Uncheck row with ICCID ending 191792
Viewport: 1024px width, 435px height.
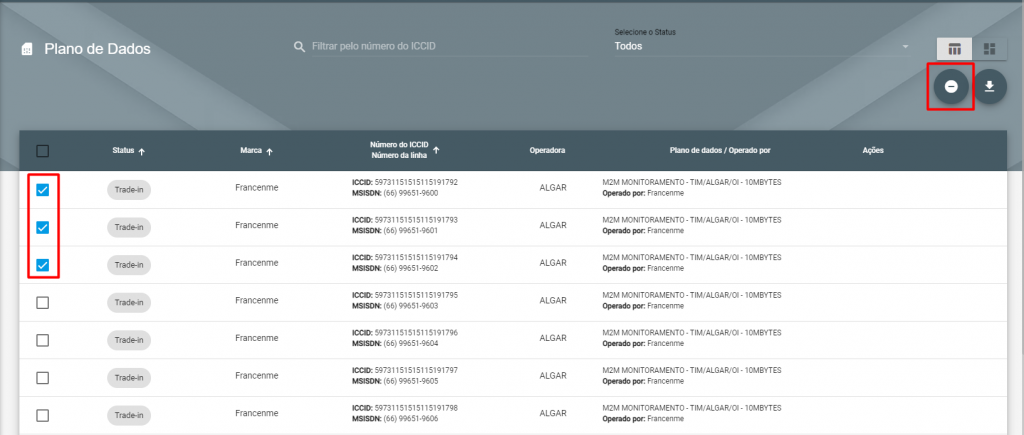42,190
